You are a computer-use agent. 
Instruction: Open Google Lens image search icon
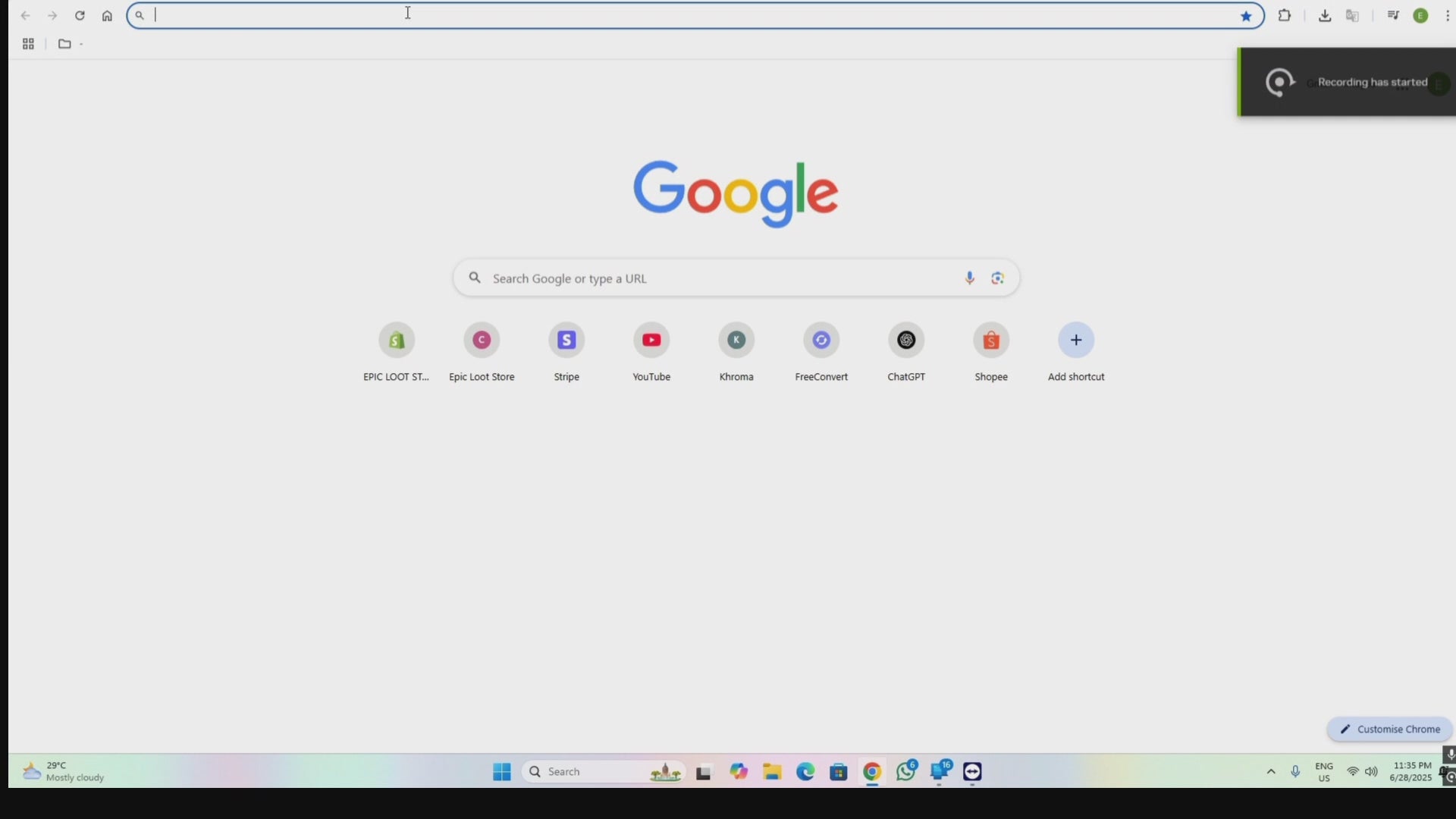[x=997, y=278]
